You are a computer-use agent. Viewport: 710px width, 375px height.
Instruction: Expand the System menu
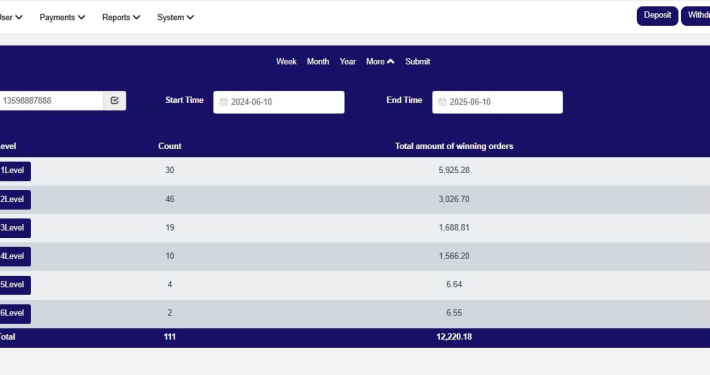[175, 17]
